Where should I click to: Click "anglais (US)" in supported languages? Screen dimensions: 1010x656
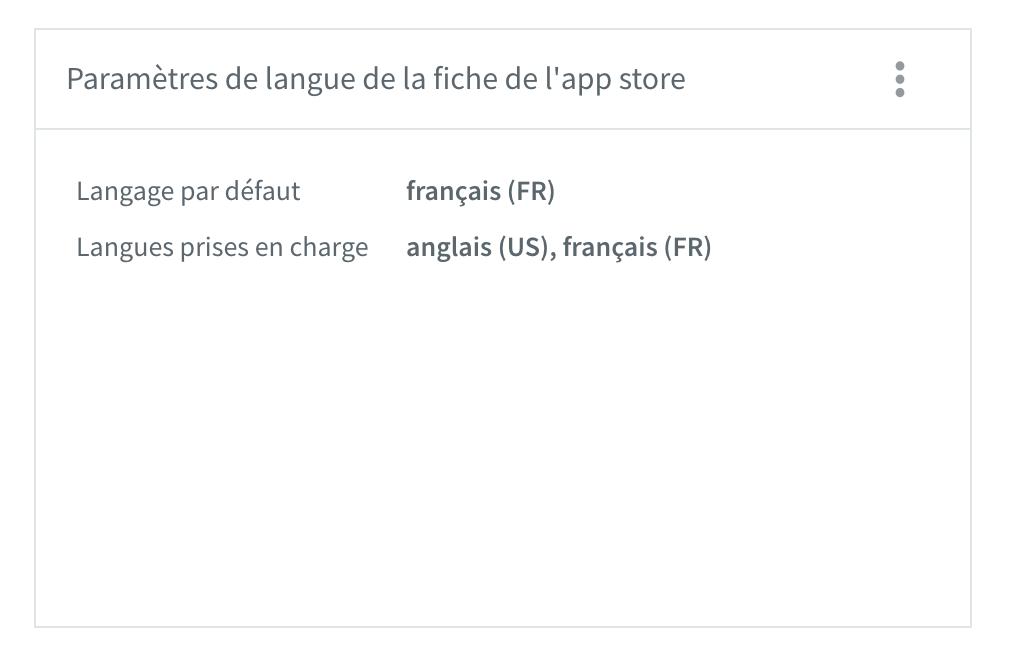click(x=477, y=247)
